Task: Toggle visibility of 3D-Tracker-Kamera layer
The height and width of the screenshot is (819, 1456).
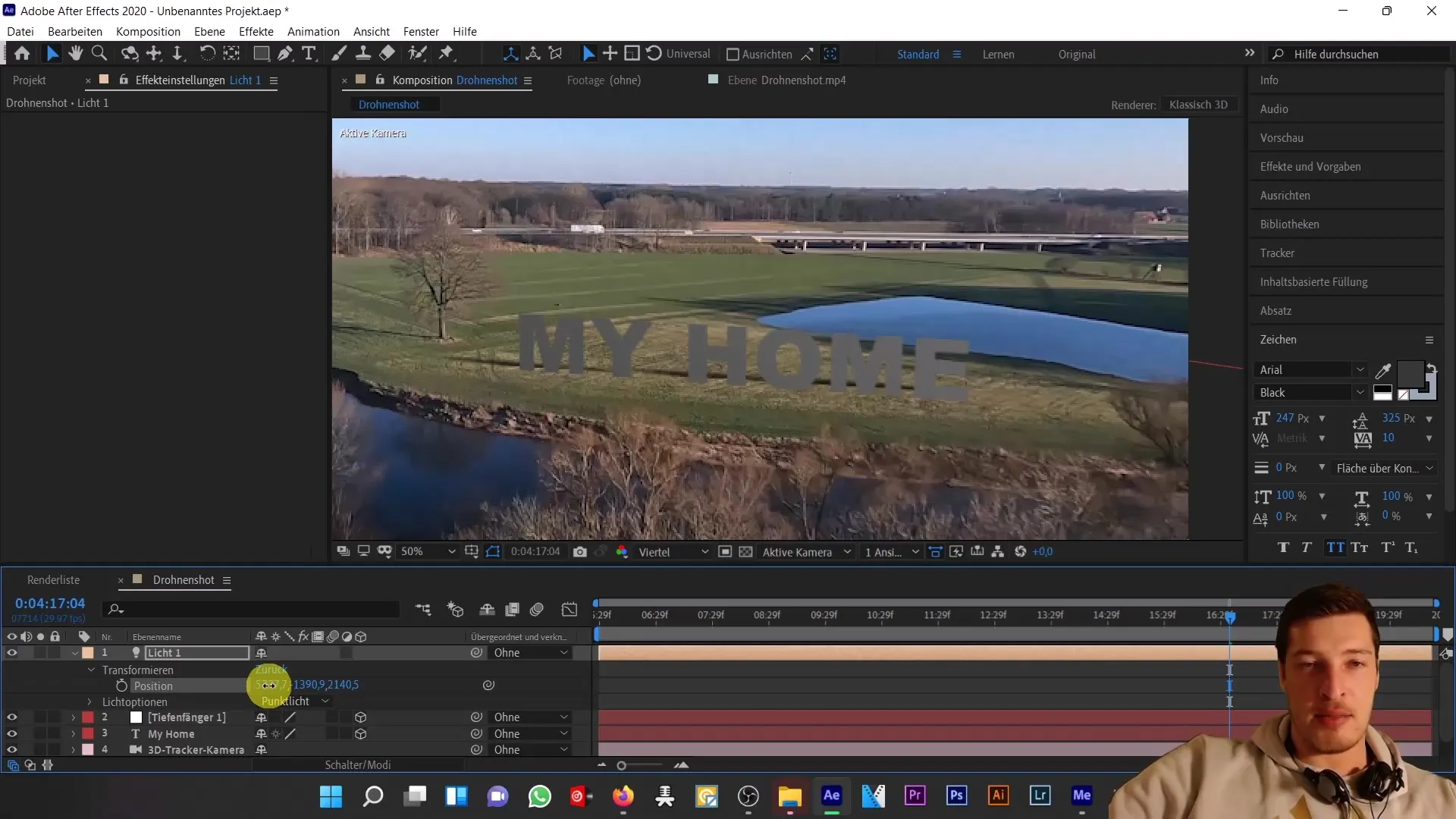Action: pos(12,750)
